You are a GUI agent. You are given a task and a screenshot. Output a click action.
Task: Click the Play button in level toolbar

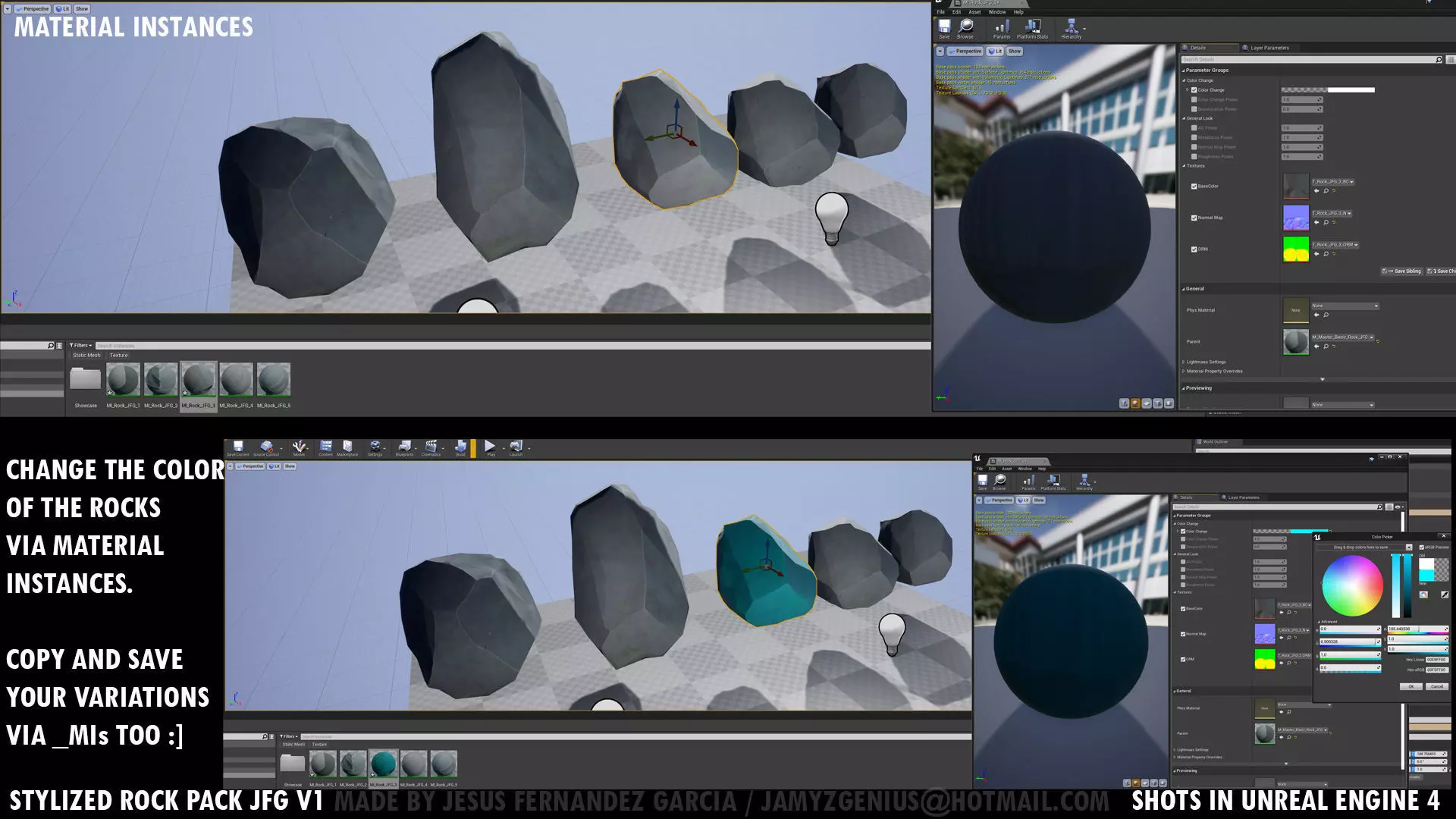[x=491, y=448]
